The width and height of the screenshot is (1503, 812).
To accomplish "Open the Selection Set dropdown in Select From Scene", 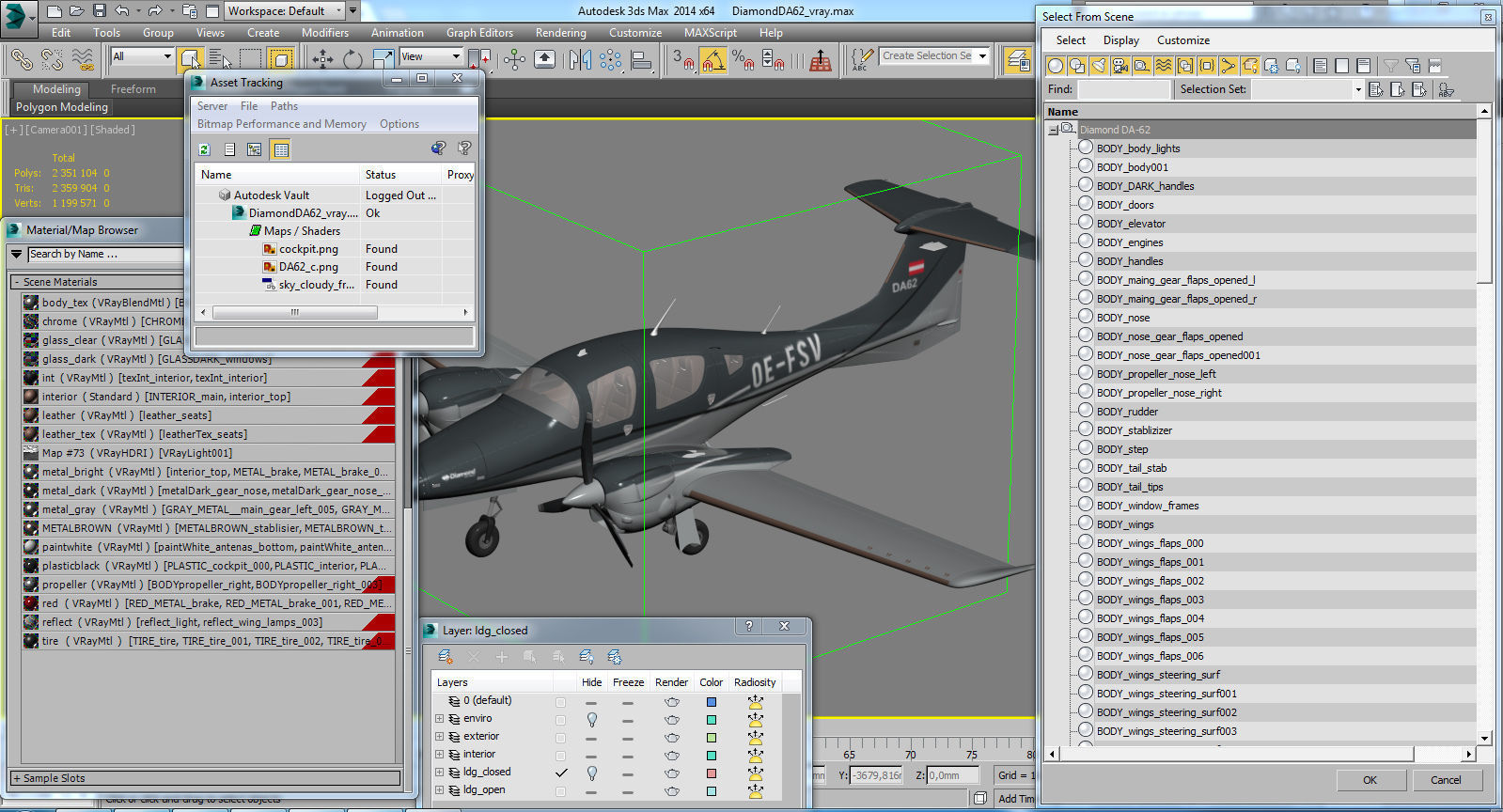I will [1357, 89].
